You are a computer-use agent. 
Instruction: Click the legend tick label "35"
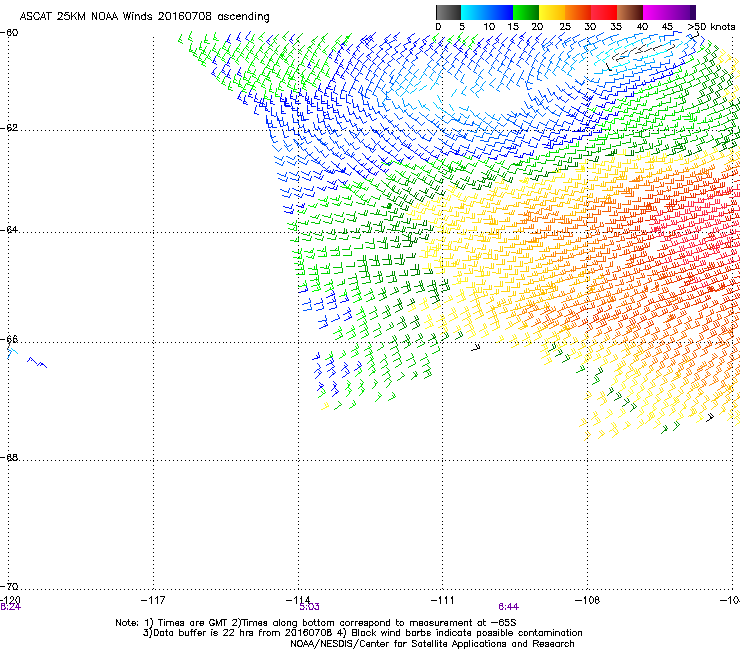(x=616, y=27)
